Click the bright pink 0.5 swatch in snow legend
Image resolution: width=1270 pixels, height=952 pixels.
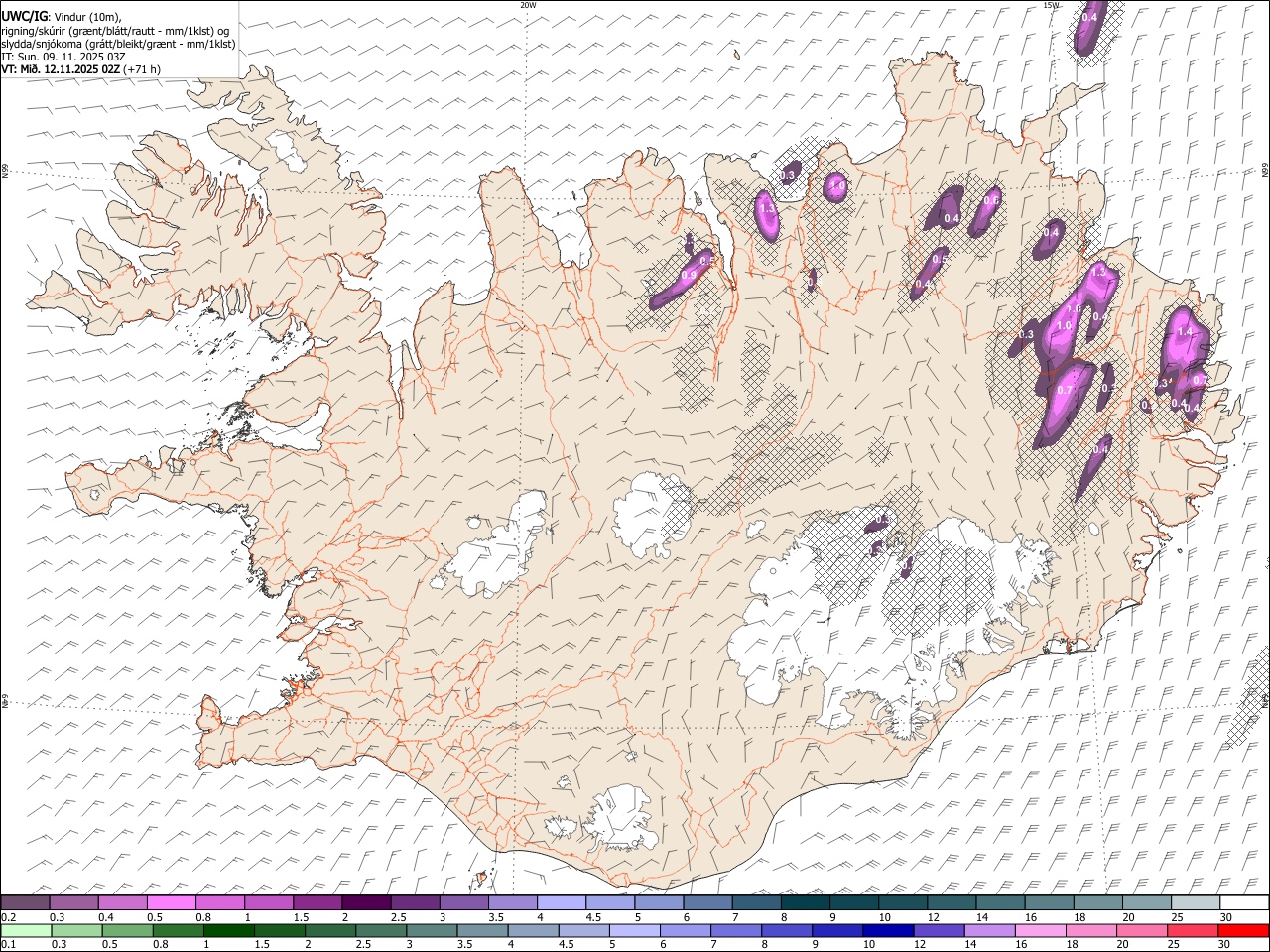[x=172, y=902]
